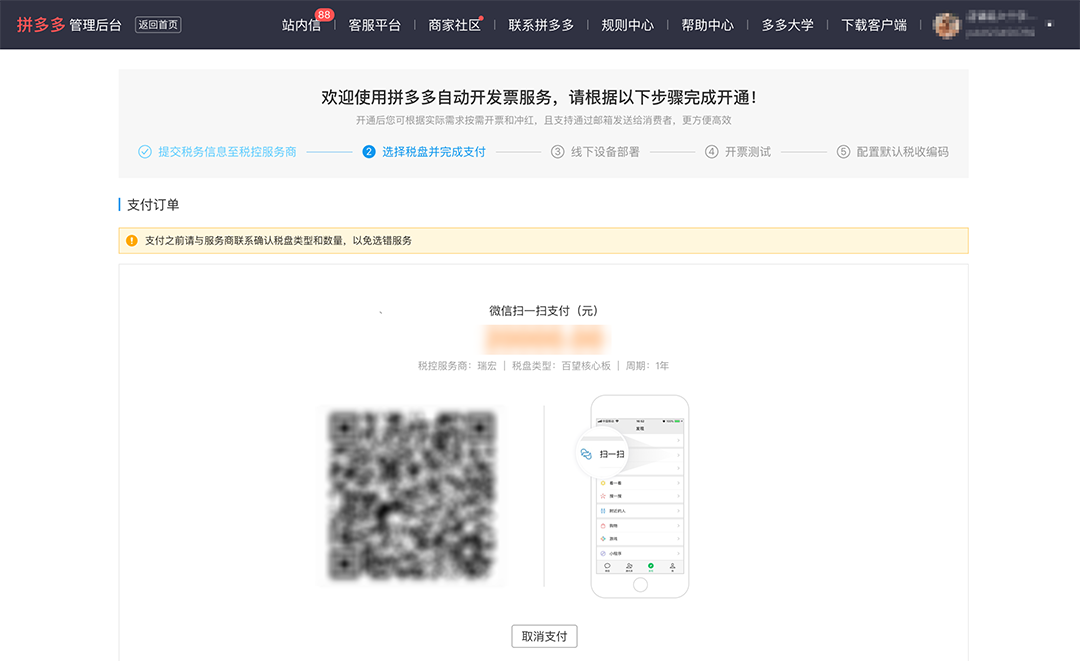The width and height of the screenshot is (1080, 661).
Task: Click the user avatar picture
Action: click(x=946, y=25)
